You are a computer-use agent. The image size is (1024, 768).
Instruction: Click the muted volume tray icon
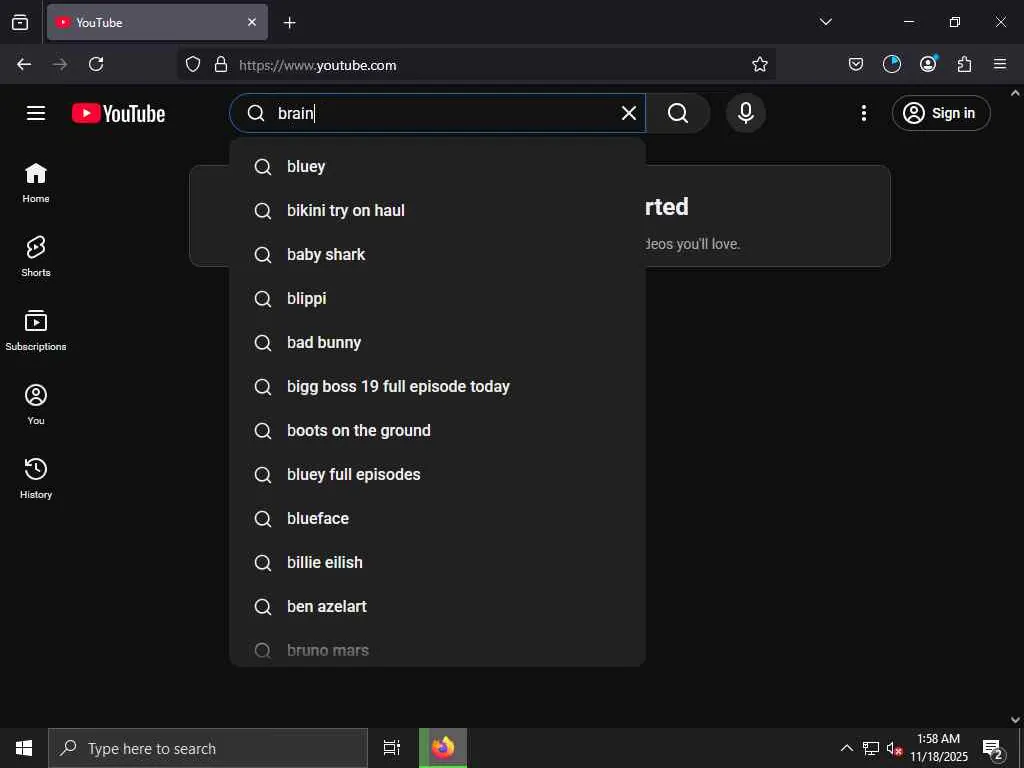(894, 748)
